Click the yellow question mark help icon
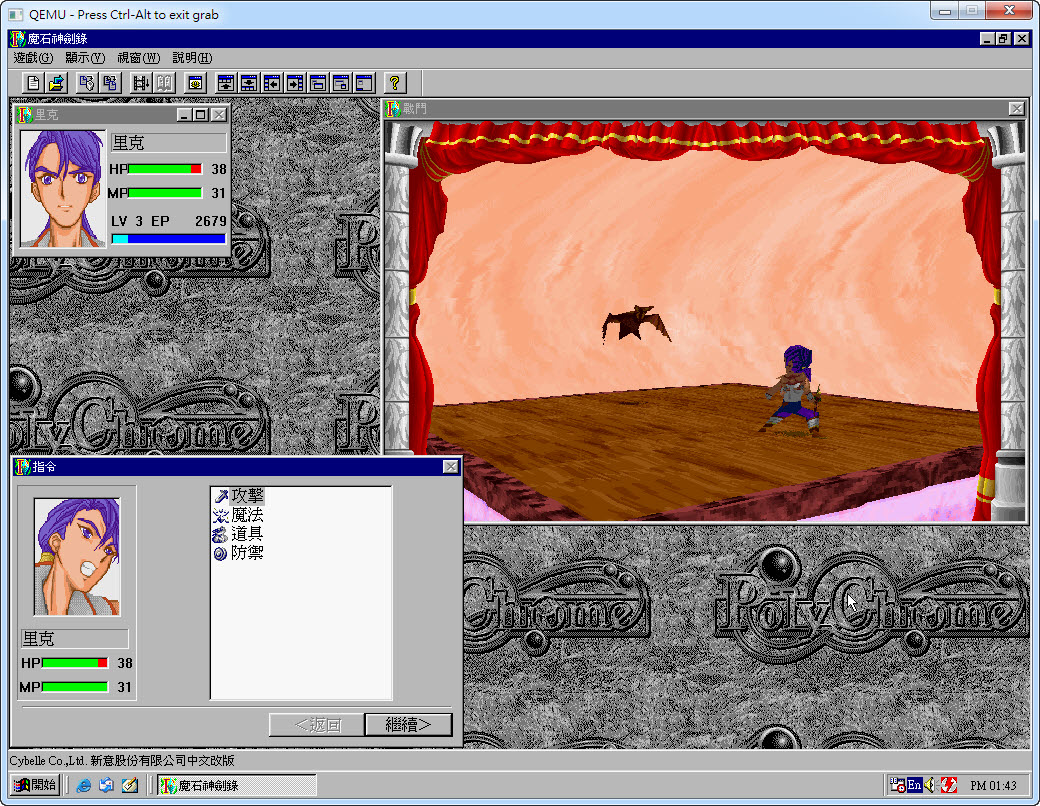The height and width of the screenshot is (806, 1040). tap(395, 83)
